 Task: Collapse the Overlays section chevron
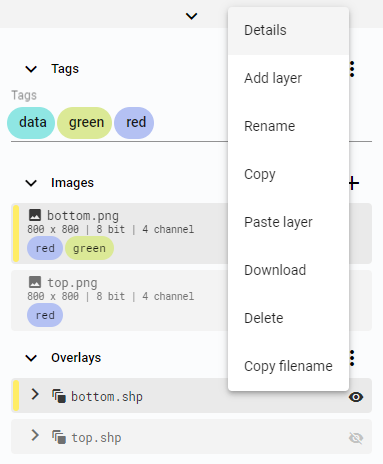(31, 358)
